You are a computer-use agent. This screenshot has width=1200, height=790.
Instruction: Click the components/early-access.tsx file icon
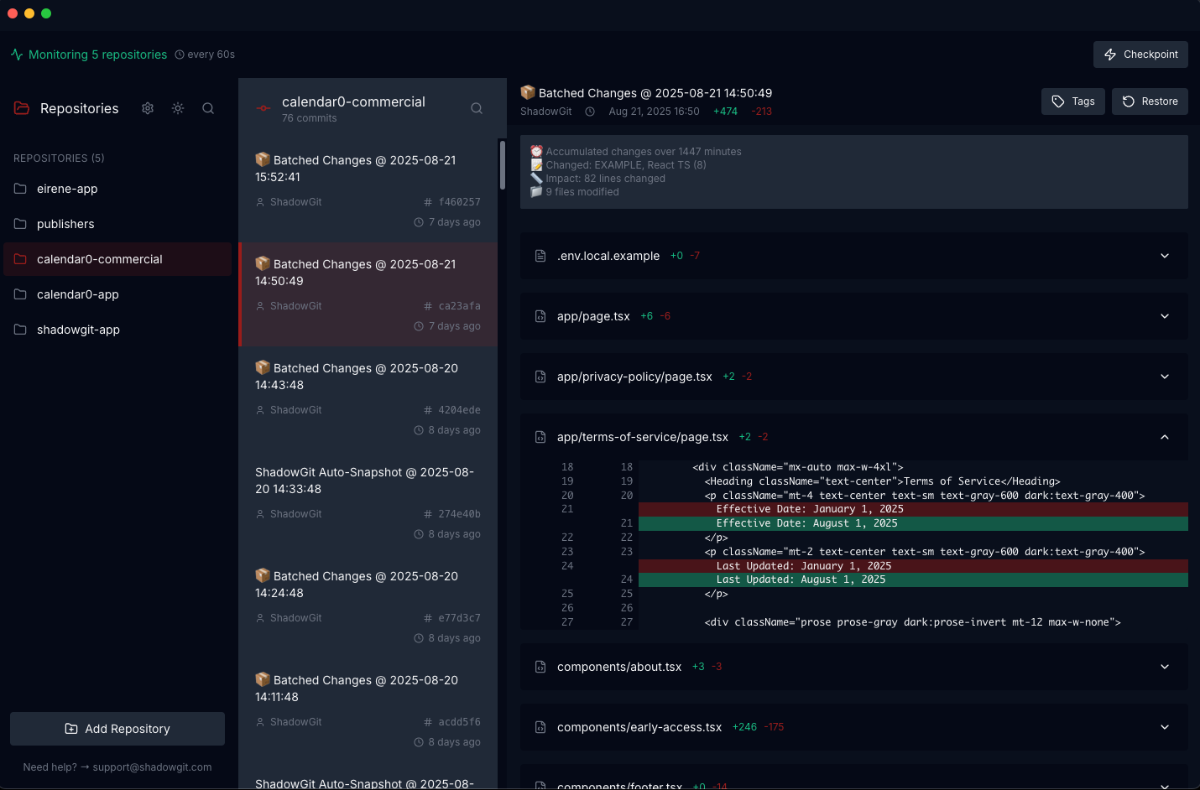pyautogui.click(x=541, y=727)
